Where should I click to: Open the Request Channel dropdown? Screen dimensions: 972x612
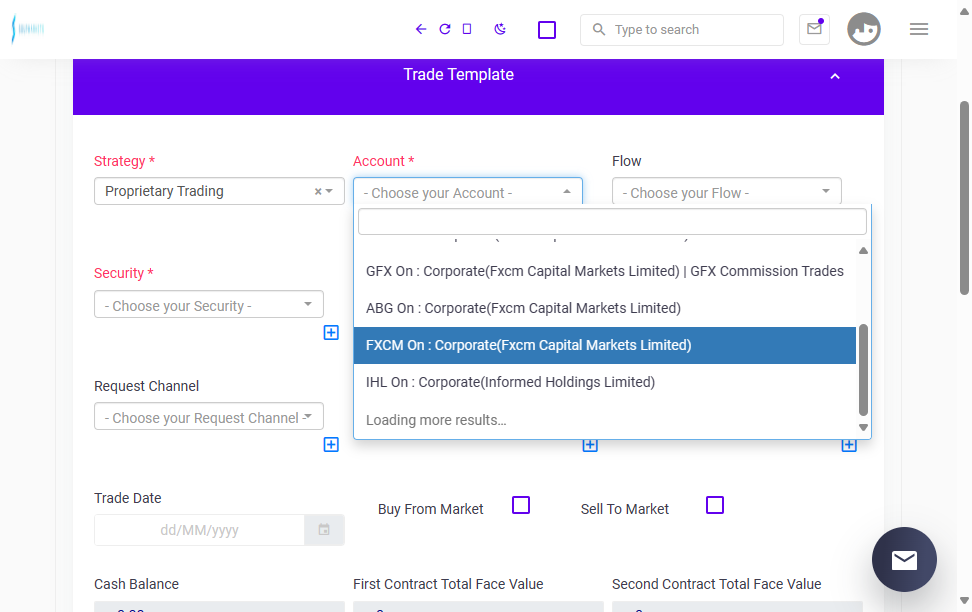(209, 417)
